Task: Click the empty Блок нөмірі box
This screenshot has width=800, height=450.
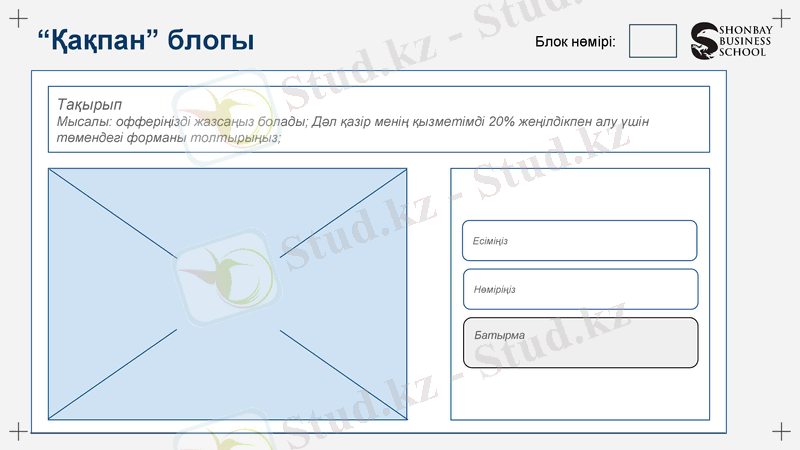Action: 652,41
